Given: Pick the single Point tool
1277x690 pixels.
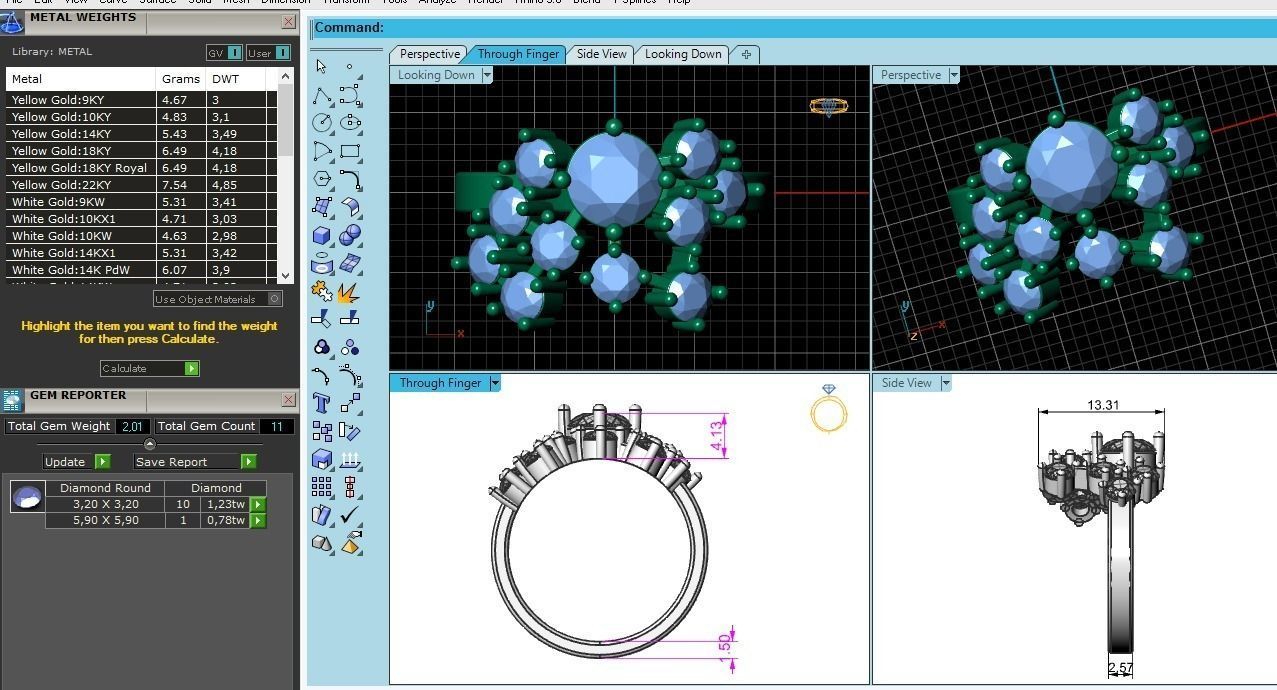Looking at the screenshot, I should [x=349, y=66].
